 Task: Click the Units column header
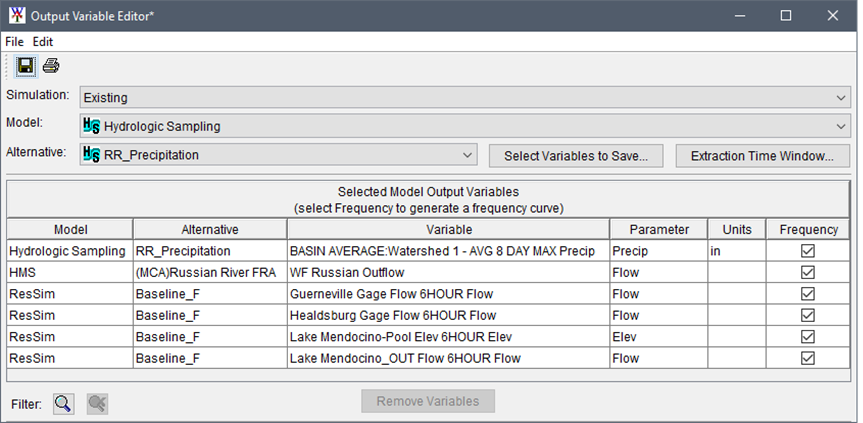737,229
